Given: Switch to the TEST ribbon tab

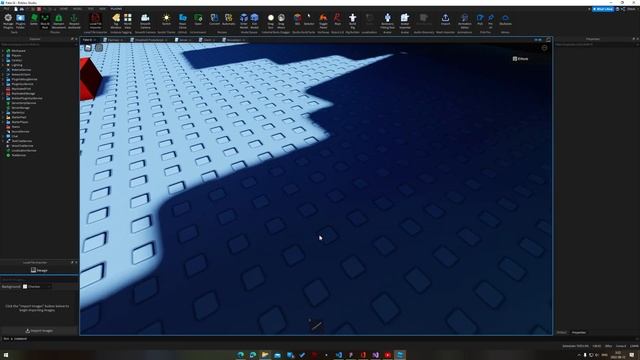Looking at the screenshot, I should 91,9.
